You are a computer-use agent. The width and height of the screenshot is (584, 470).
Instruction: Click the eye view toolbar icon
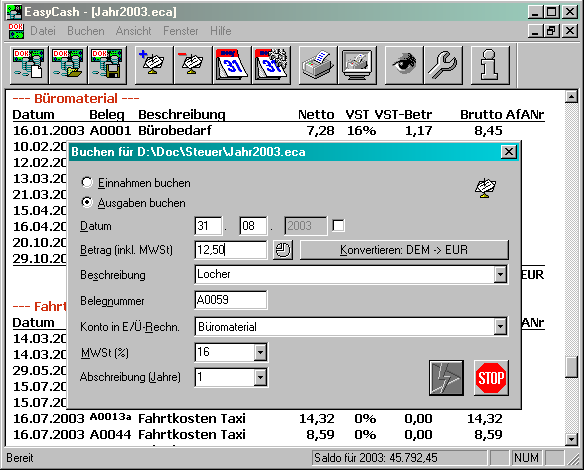coord(404,65)
